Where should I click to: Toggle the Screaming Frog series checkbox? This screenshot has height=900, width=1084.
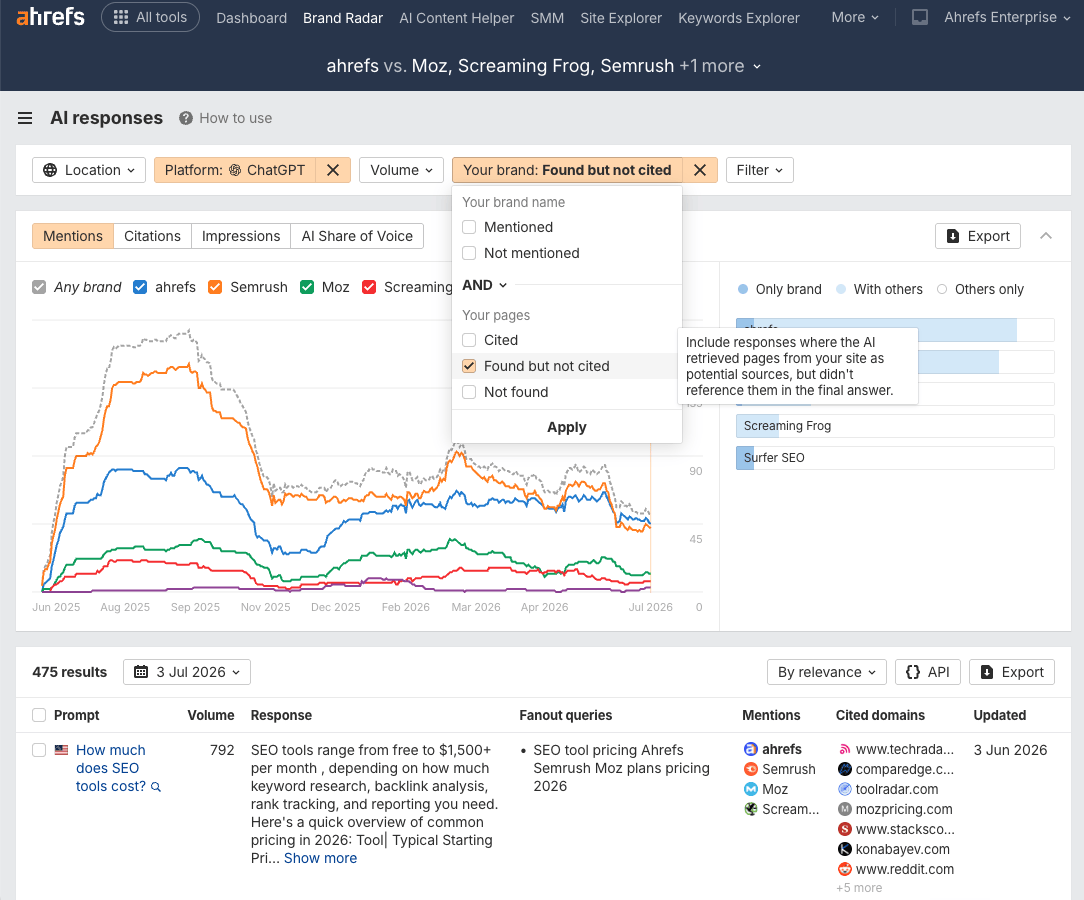coord(369,287)
